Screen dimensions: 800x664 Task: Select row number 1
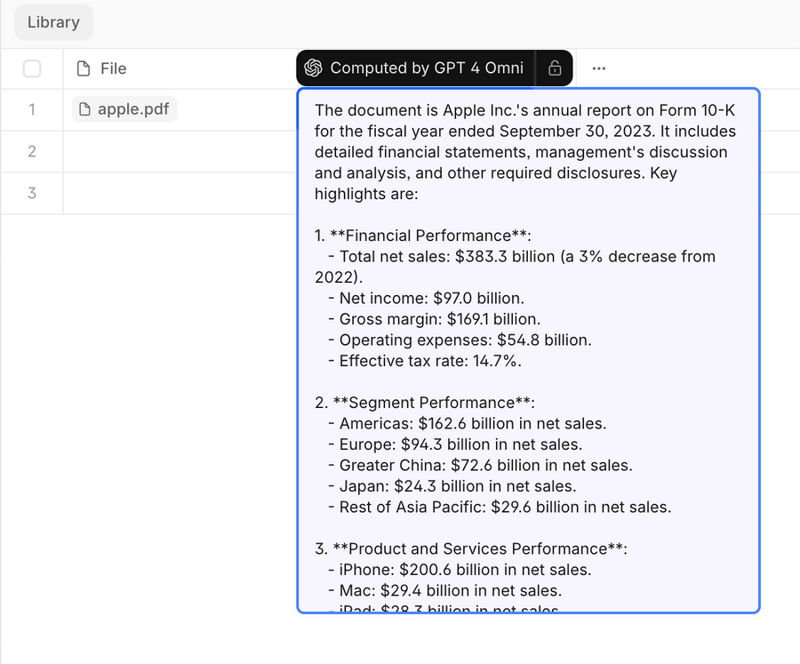click(x=32, y=109)
